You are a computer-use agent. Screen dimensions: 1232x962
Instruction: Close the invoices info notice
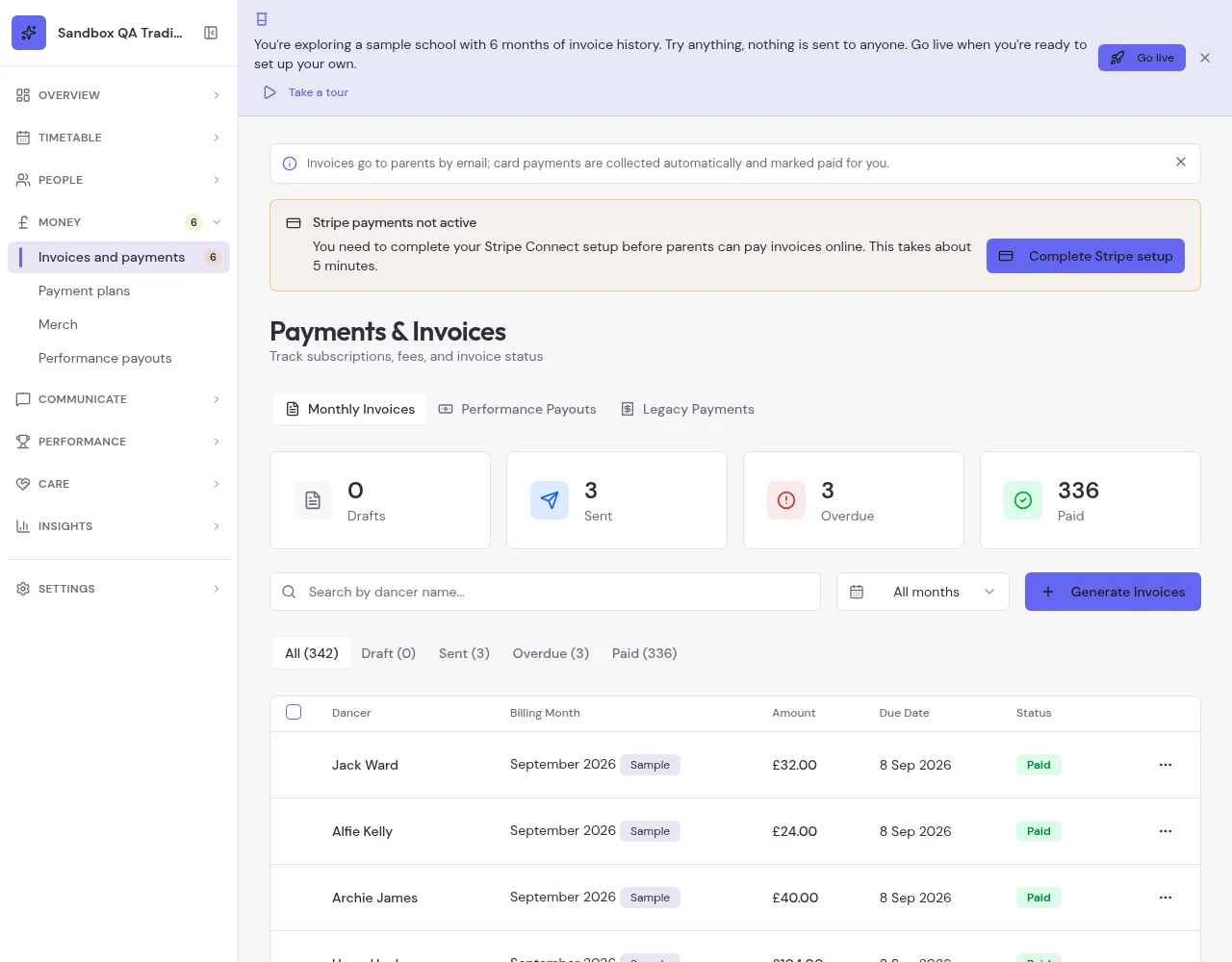(1181, 162)
